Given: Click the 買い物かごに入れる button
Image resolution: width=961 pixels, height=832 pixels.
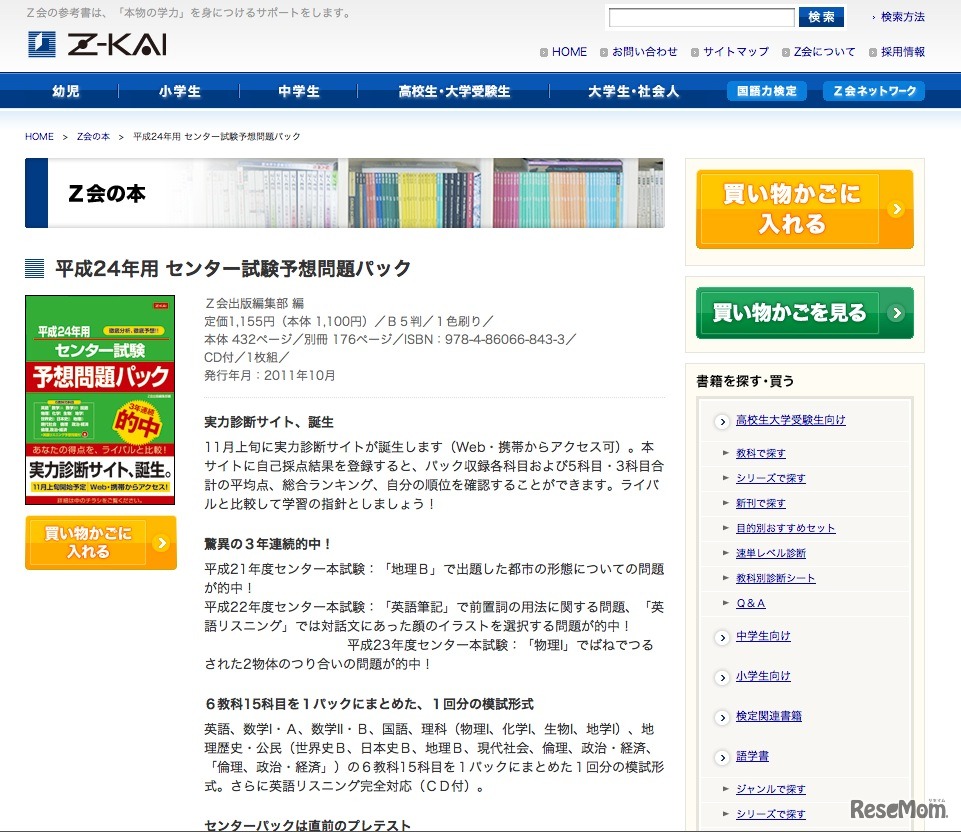Looking at the screenshot, I should click(x=100, y=542).
